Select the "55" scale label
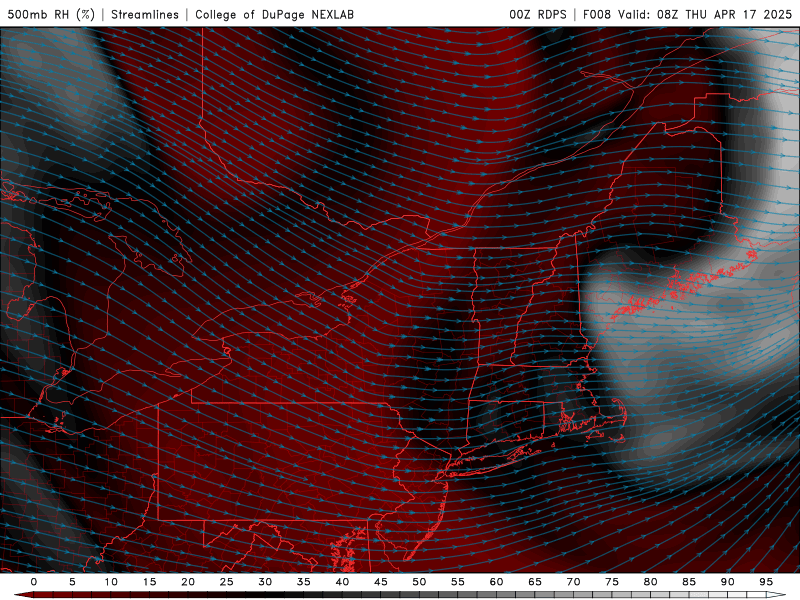This screenshot has height=600, width=800. pos(457,582)
